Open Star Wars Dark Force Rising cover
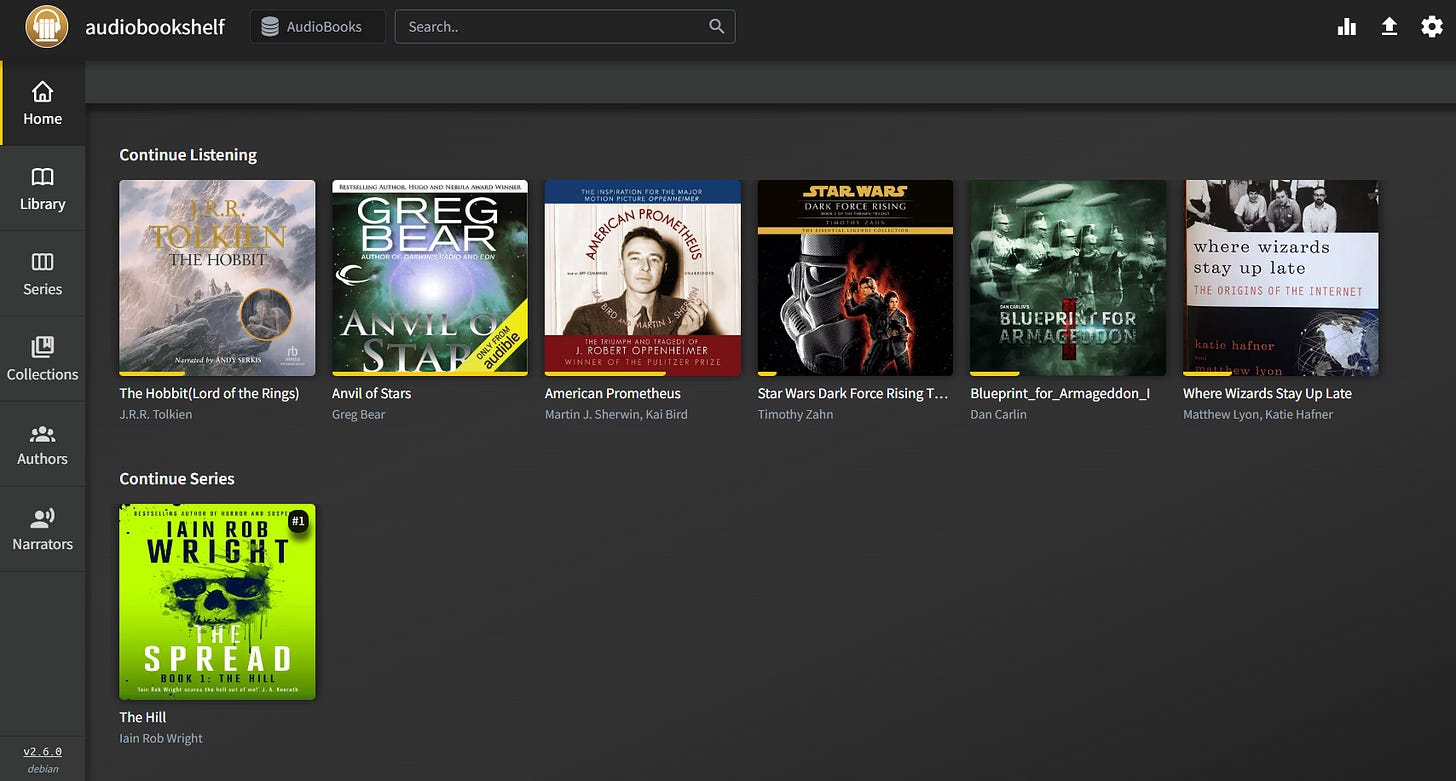 click(855, 278)
